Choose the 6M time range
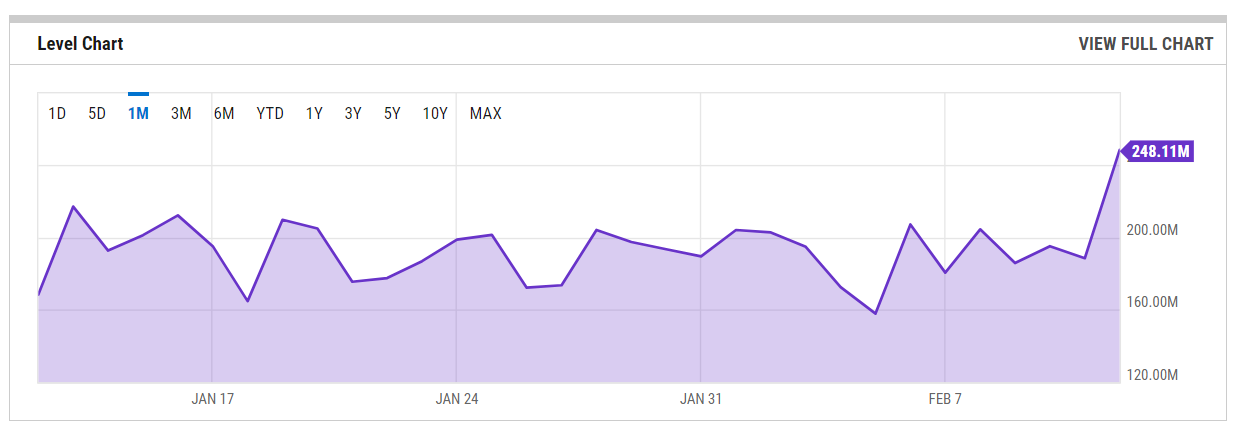This screenshot has height=439, width=1240. click(x=224, y=114)
